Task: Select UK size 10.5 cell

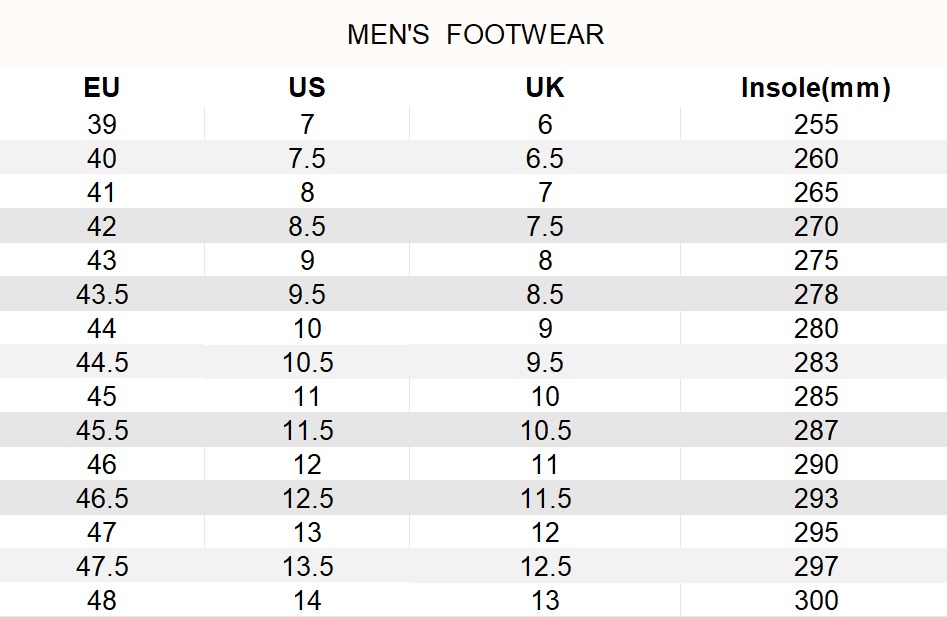Action: [545, 431]
